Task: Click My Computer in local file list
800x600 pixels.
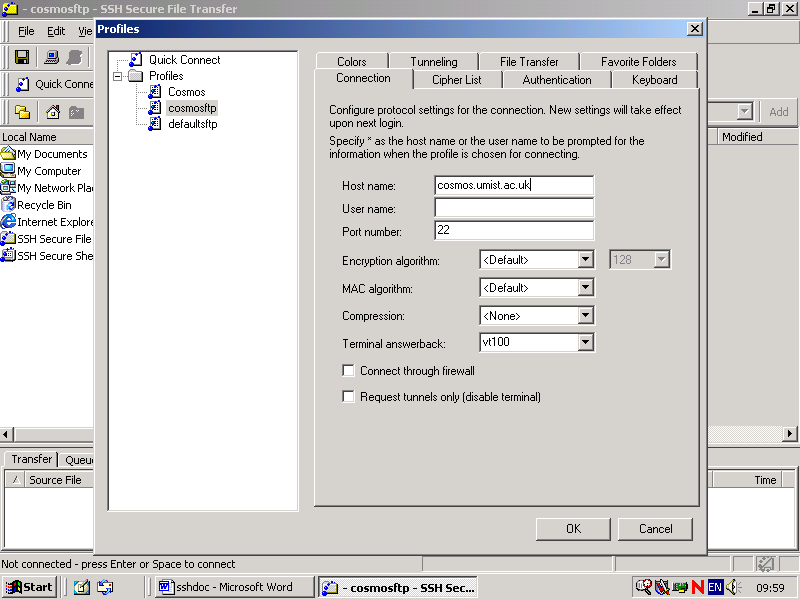Action: click(48, 171)
